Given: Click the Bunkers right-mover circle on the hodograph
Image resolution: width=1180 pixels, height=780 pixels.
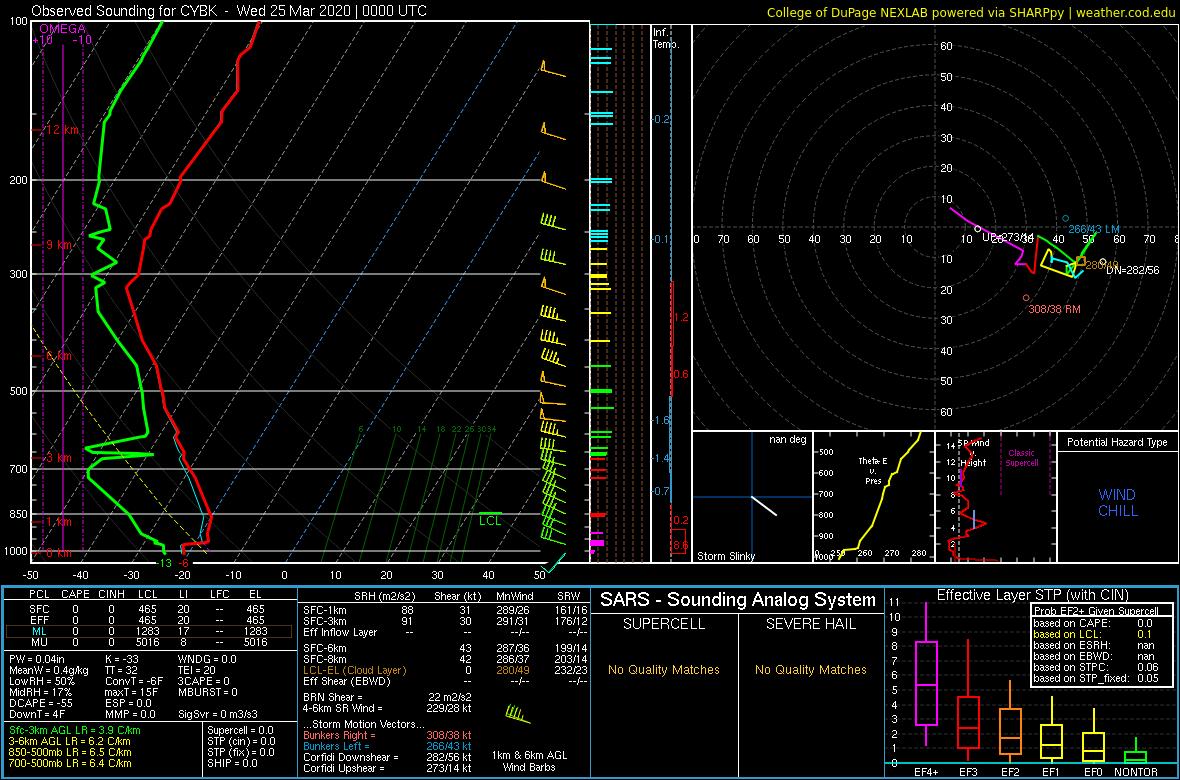Looking at the screenshot, I should (1026, 298).
